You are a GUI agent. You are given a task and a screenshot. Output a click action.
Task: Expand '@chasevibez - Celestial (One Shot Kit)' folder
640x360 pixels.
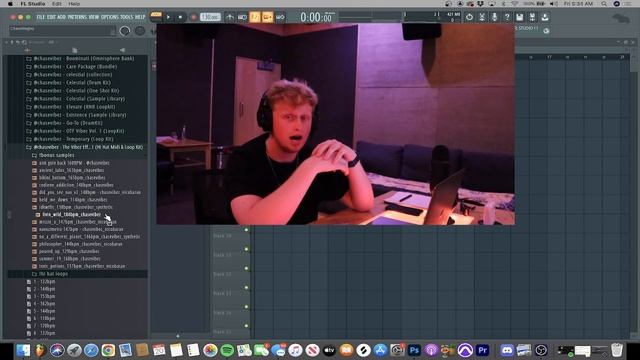coord(73,91)
